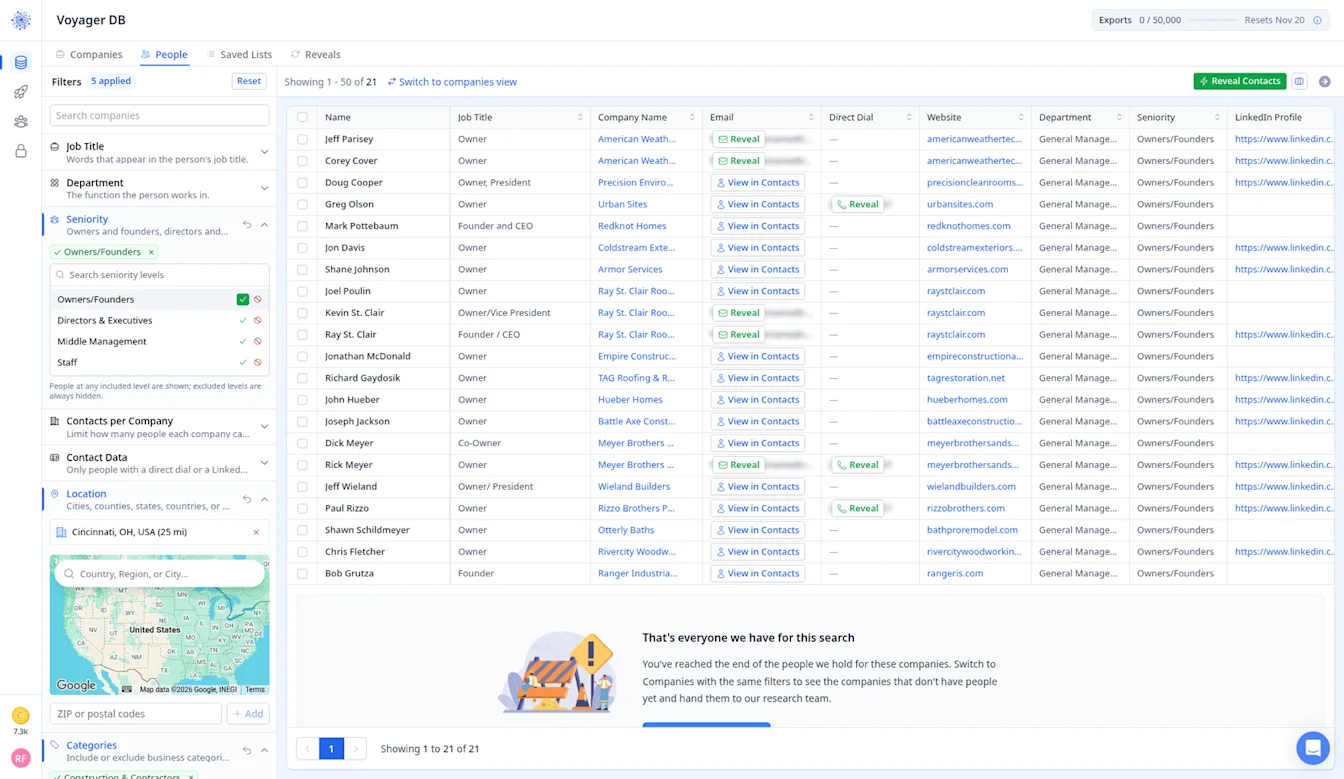Click the green Reveal Contacts button
This screenshot has height=779, width=1344.
point(1240,81)
